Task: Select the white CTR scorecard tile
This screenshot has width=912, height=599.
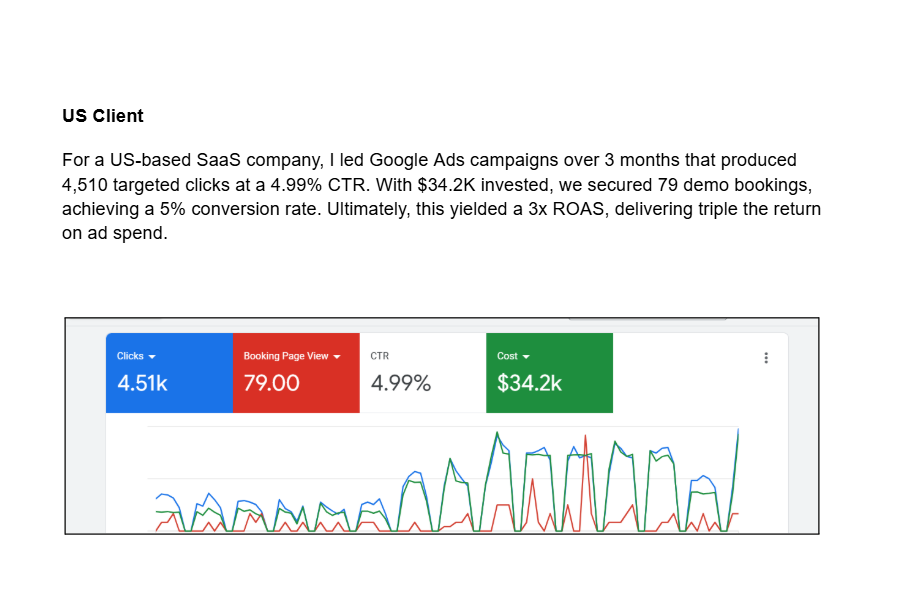Action: [x=423, y=373]
